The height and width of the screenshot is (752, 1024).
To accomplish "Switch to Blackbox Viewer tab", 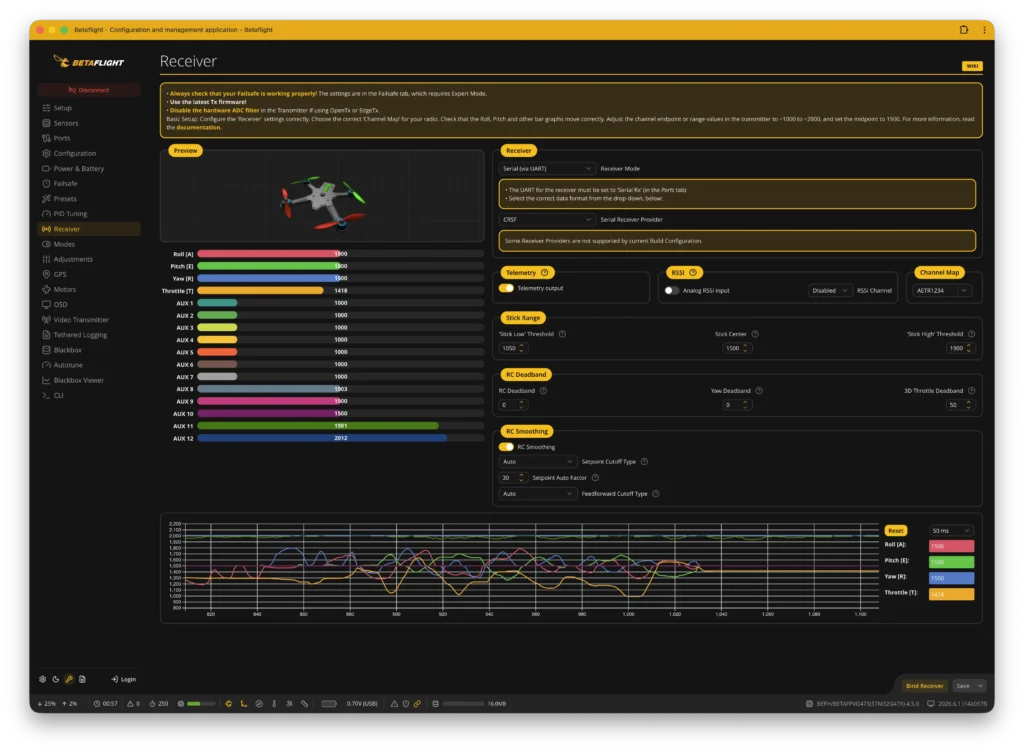I will (x=88, y=380).
